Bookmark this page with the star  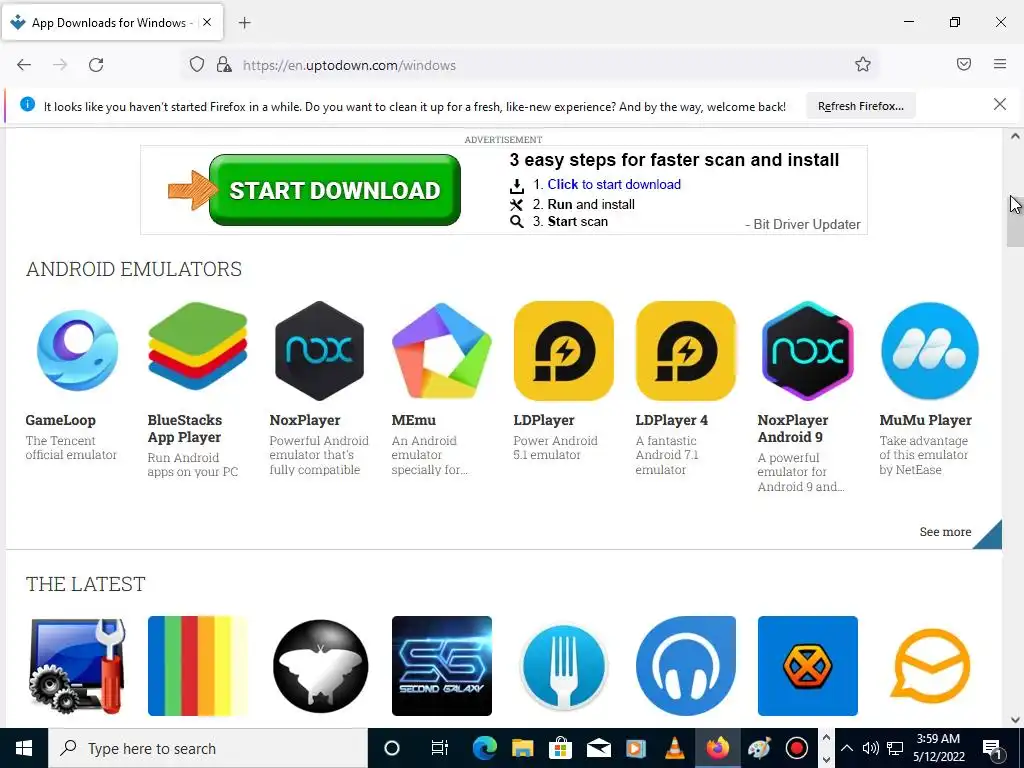click(x=863, y=65)
